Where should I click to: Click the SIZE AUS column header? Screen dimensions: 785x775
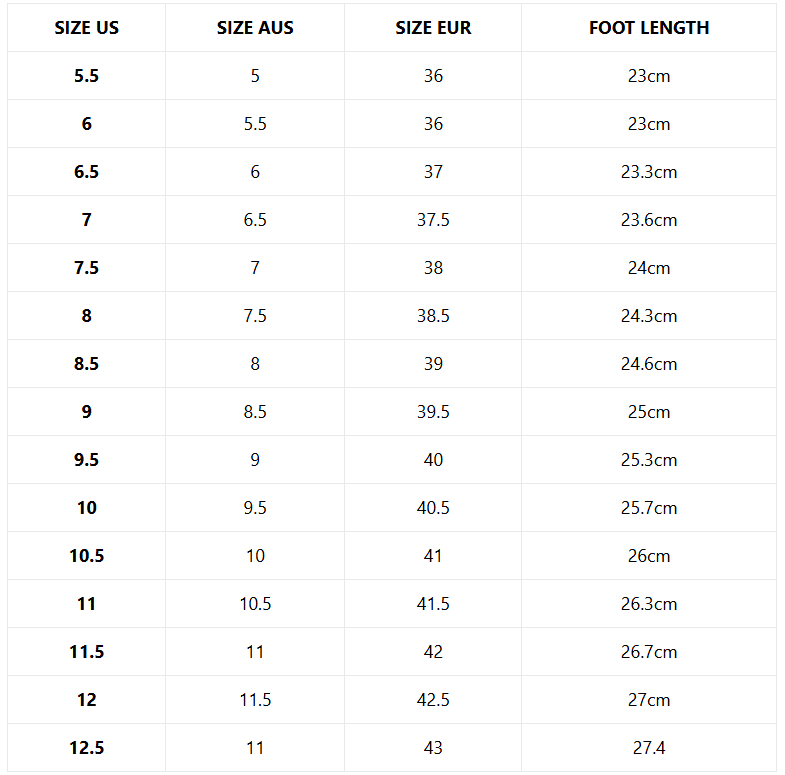coord(255,28)
